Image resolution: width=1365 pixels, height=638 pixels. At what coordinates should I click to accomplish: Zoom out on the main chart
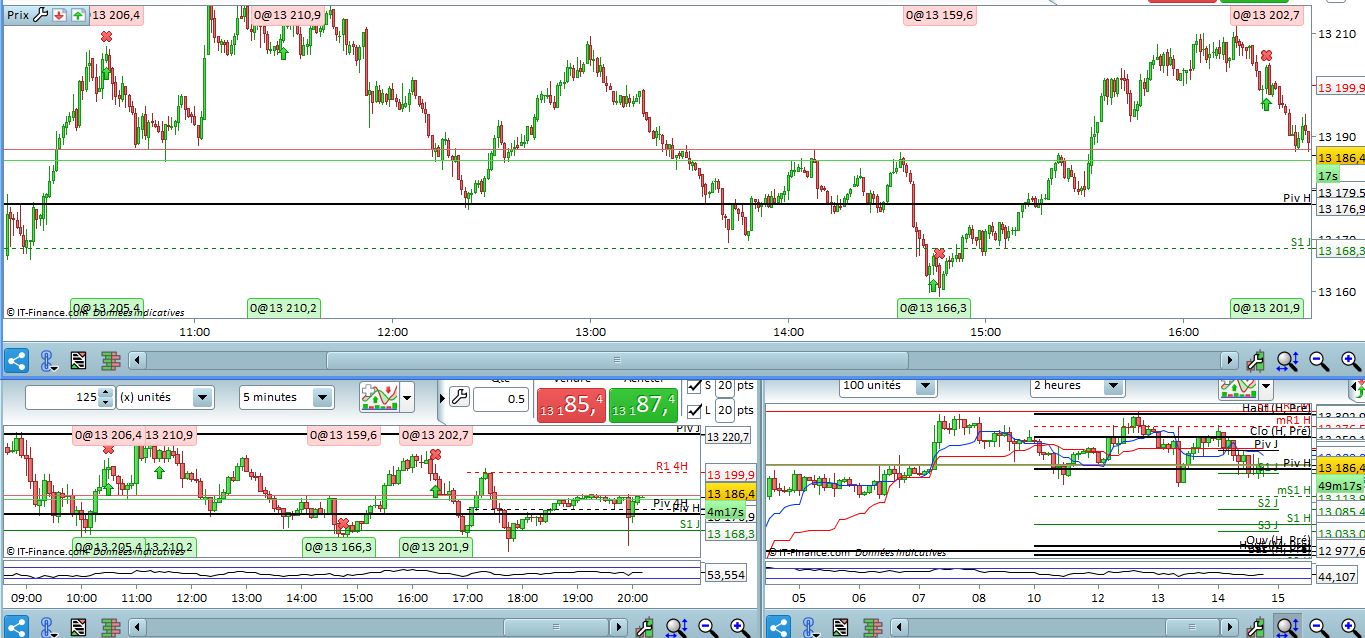1319,360
